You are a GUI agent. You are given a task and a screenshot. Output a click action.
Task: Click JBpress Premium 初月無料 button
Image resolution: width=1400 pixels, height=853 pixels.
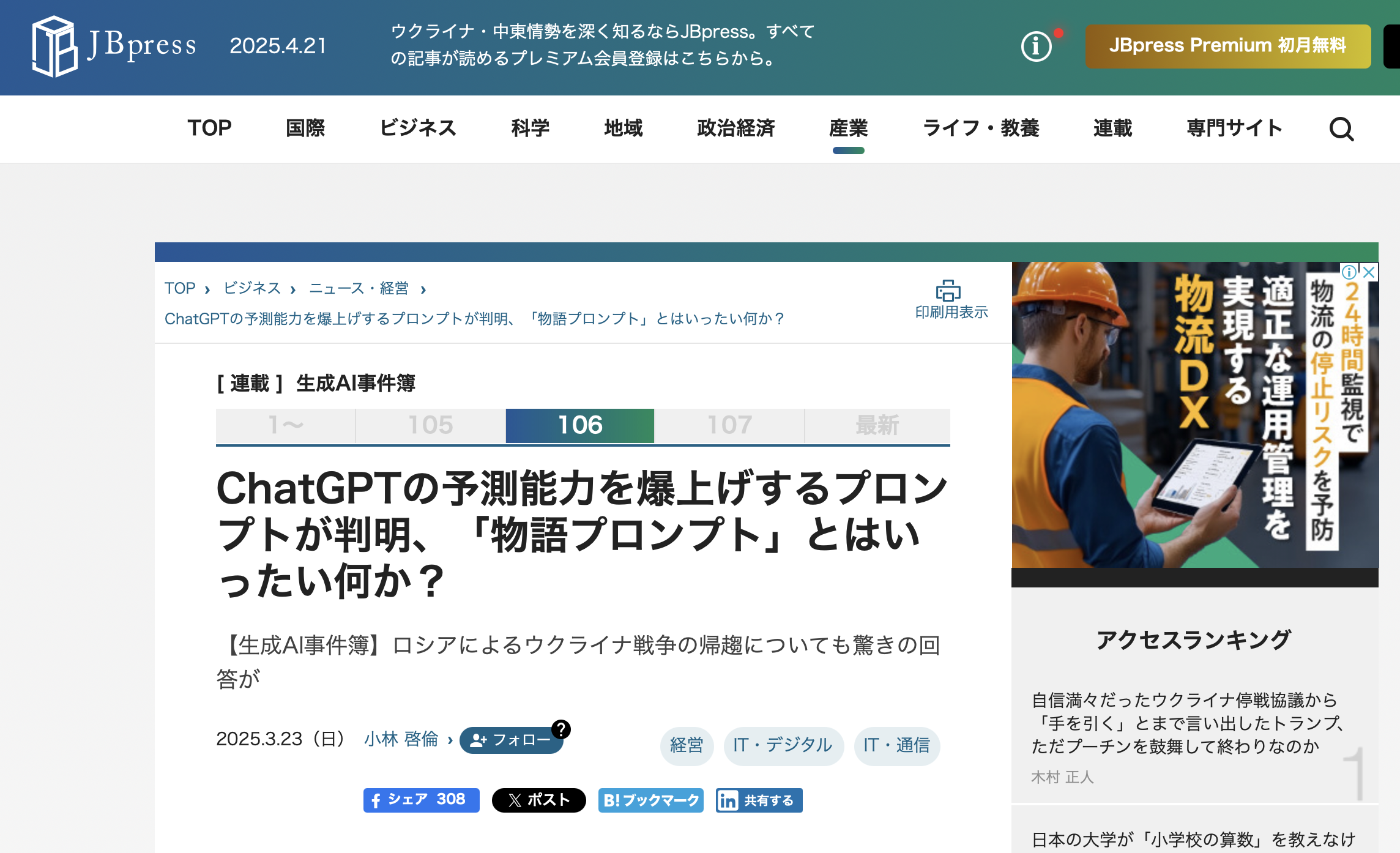(x=1227, y=47)
